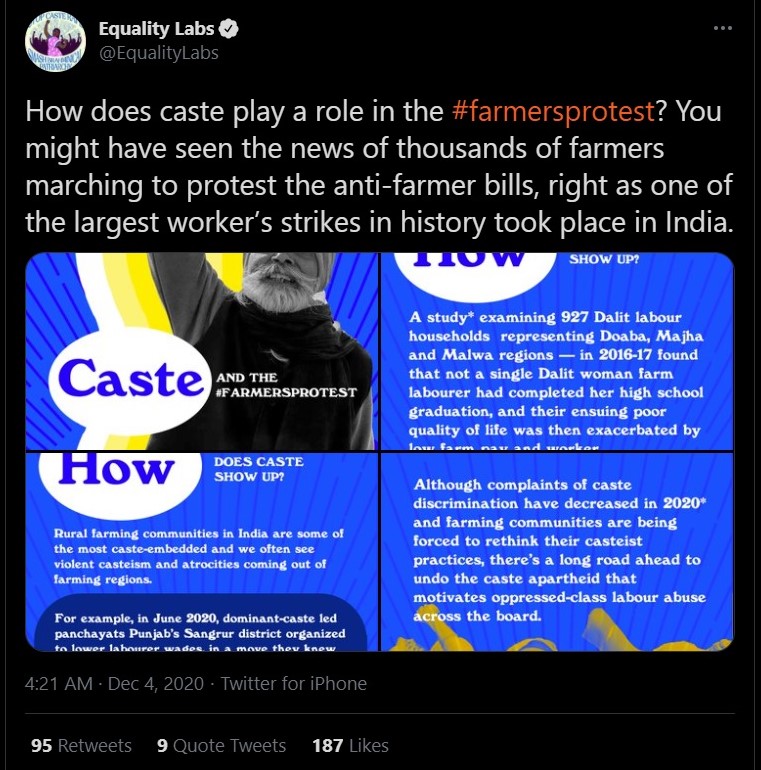The height and width of the screenshot is (770, 761).
Task: Open the bottom-left 'How does caste show up' image
Action: click(x=201, y=553)
